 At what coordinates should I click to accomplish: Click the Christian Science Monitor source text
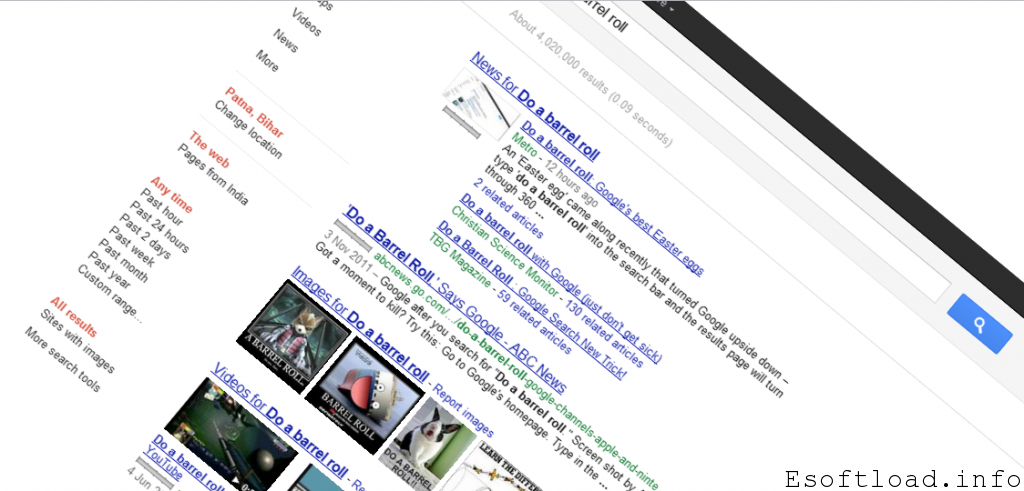coord(505,251)
